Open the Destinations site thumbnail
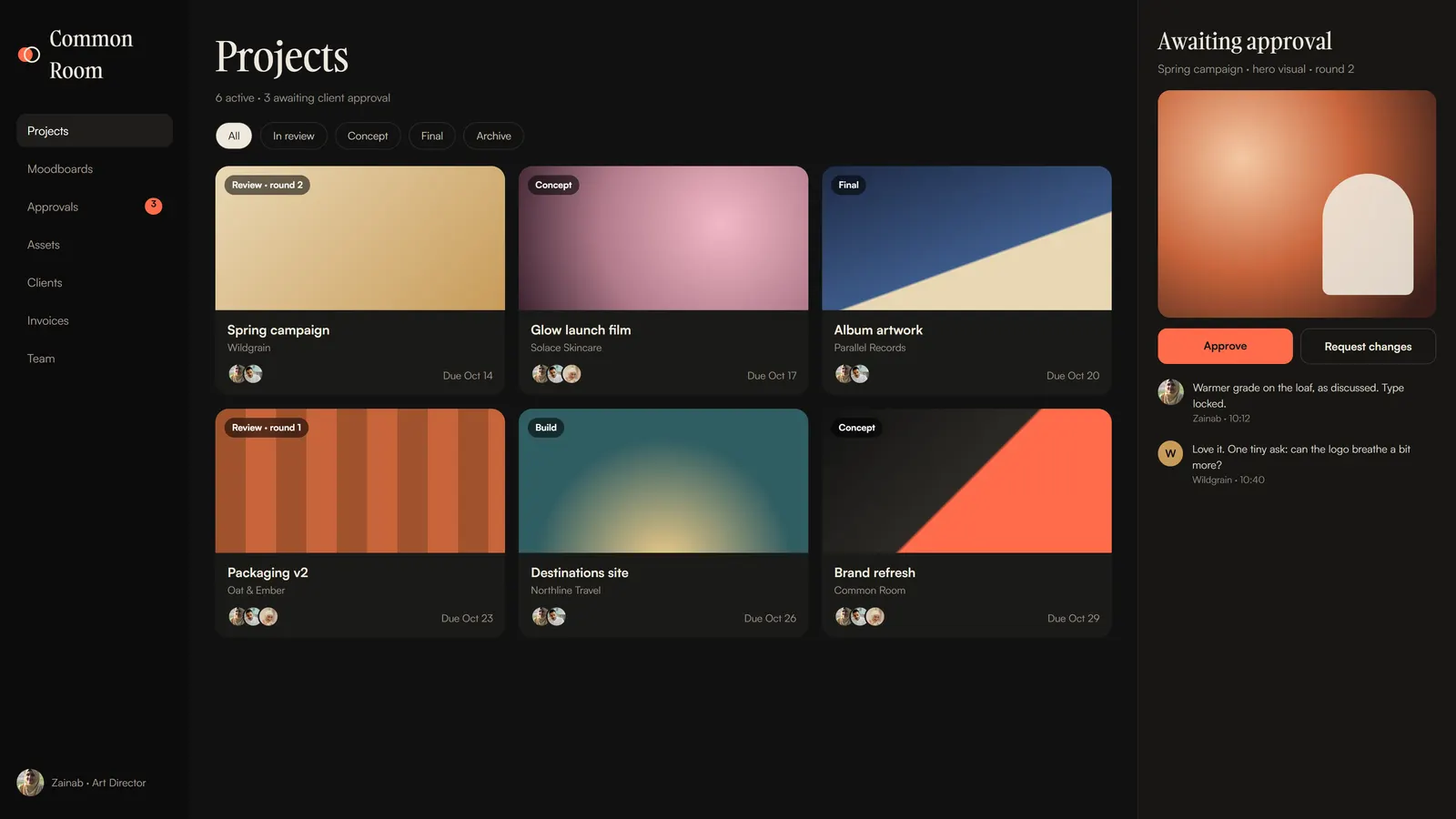Image resolution: width=1456 pixels, height=819 pixels. (663, 480)
